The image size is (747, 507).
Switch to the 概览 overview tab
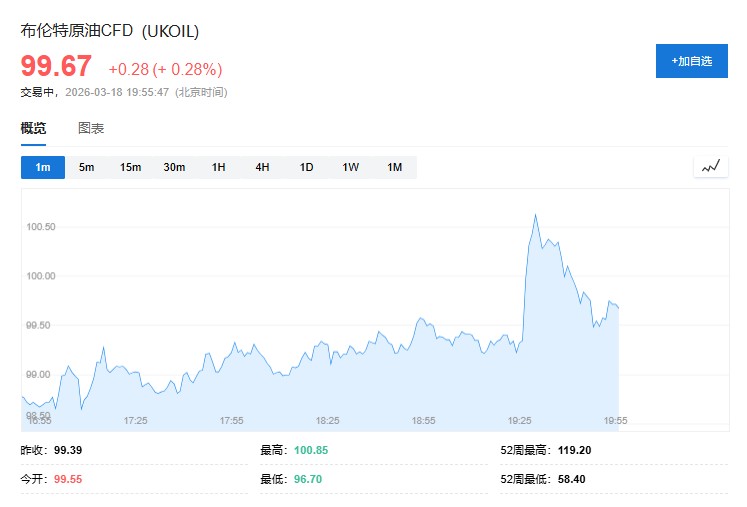tap(34, 128)
